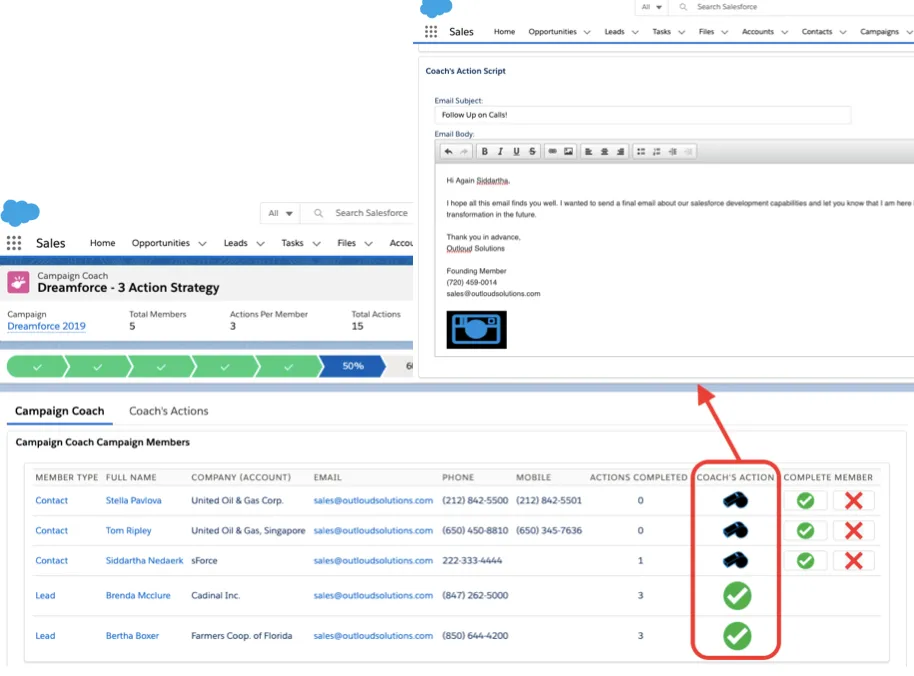The image size is (914, 676).
Task: Click the email link in Siddartha Nedaerk's row
Action: 373,561
